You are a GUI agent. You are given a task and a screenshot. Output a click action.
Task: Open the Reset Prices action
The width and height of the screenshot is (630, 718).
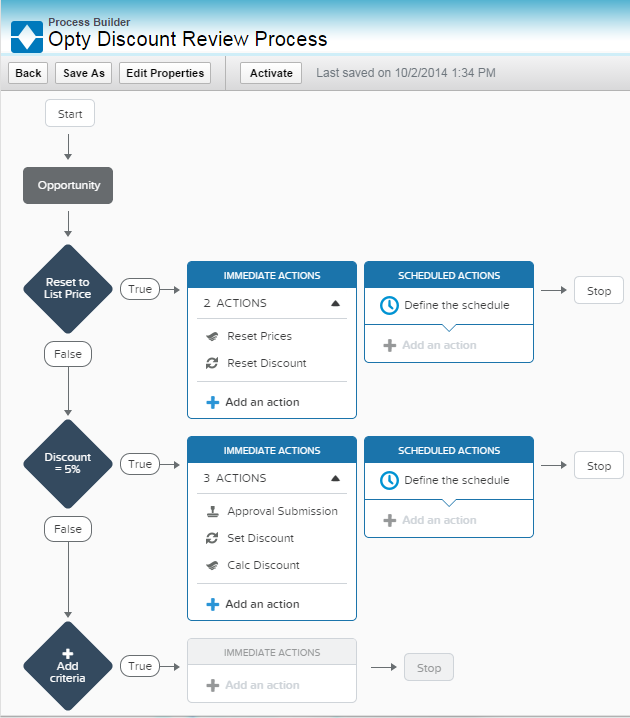point(259,336)
